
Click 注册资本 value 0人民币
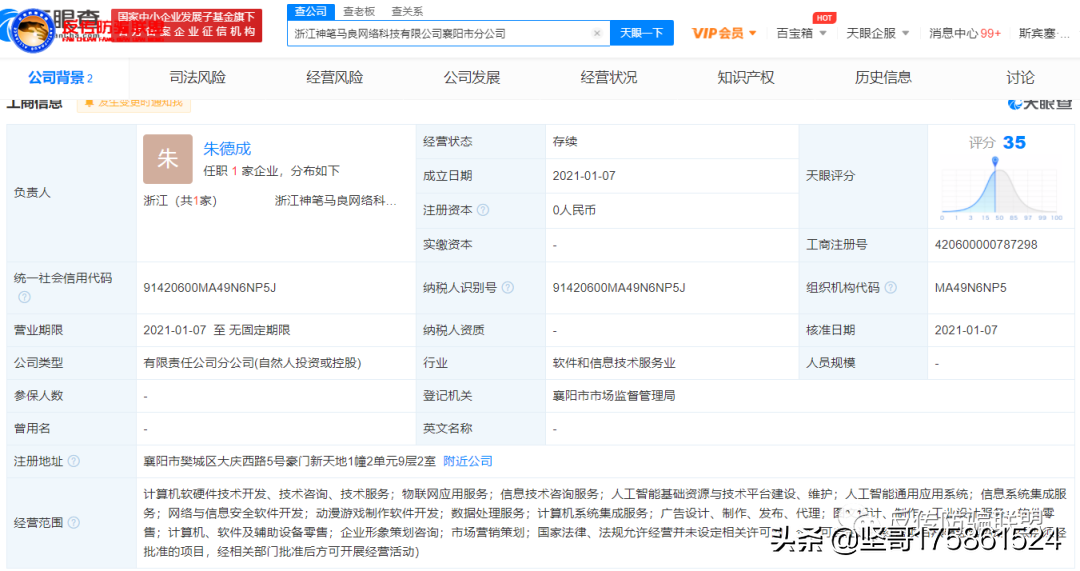[574, 210]
